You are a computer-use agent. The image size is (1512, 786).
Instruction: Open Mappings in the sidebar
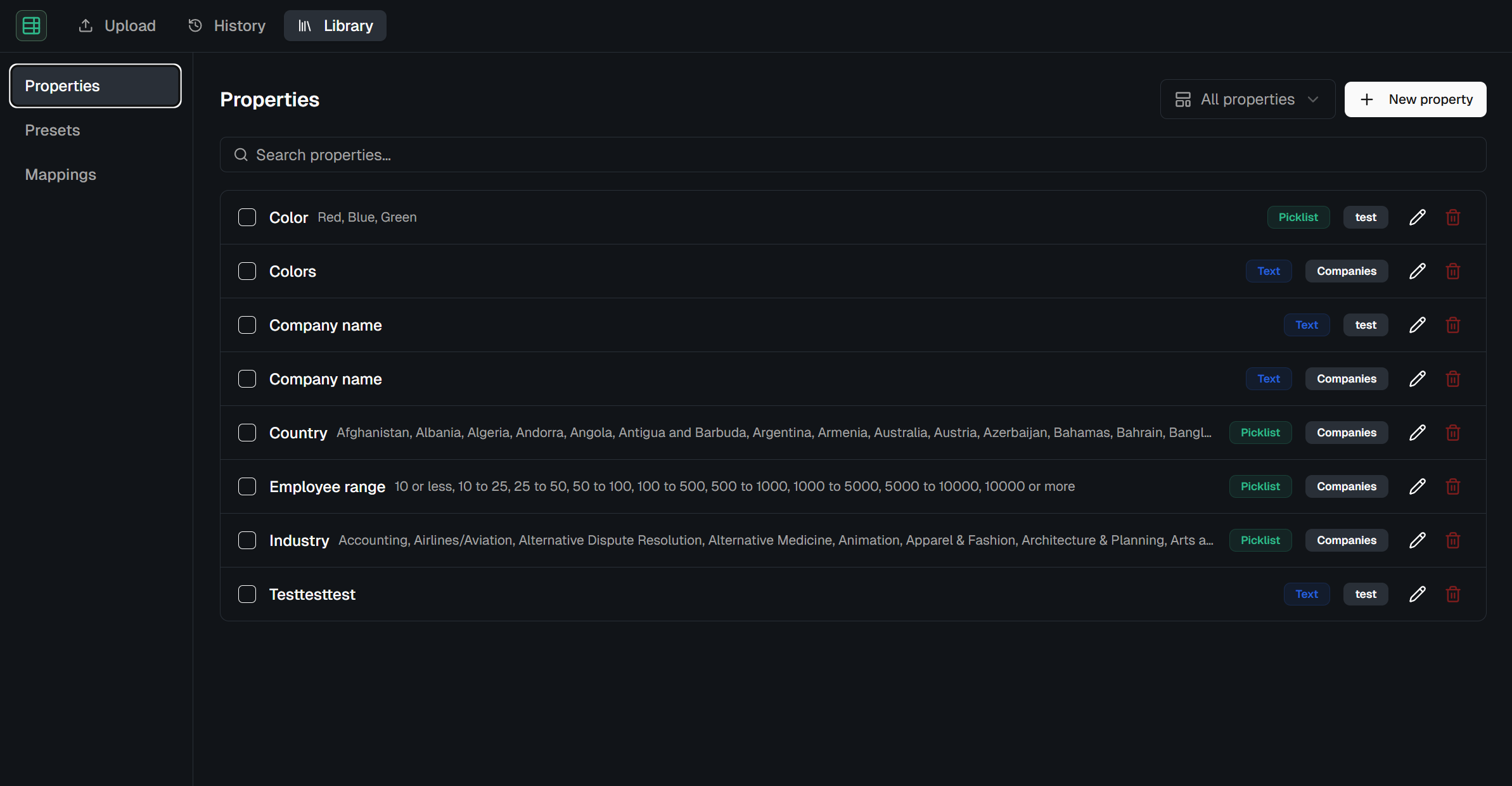pos(61,175)
